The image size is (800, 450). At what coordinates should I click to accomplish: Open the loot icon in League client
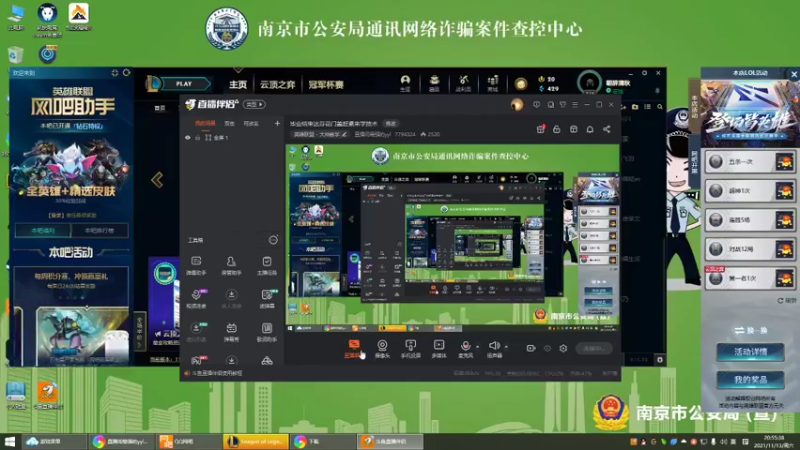tap(463, 83)
